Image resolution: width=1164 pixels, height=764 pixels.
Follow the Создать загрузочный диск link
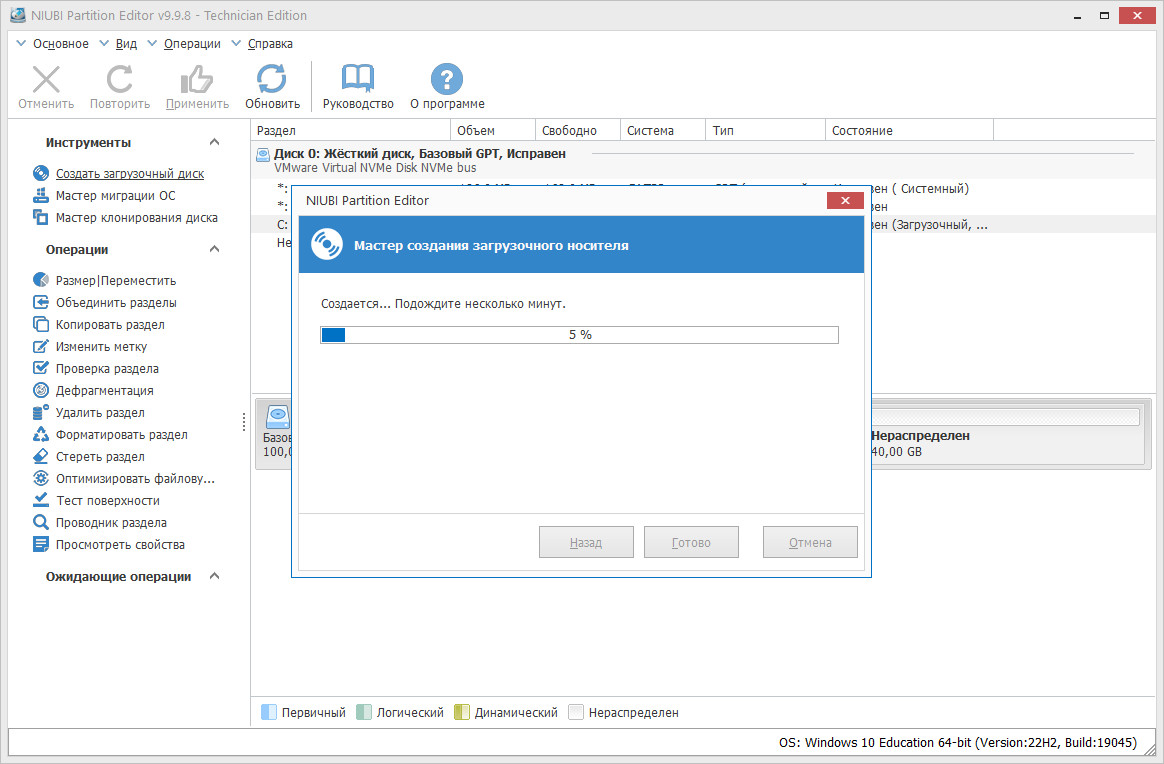[130, 174]
